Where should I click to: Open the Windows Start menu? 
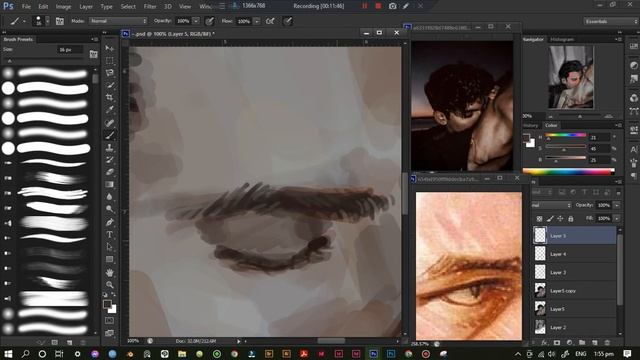(x=8, y=353)
